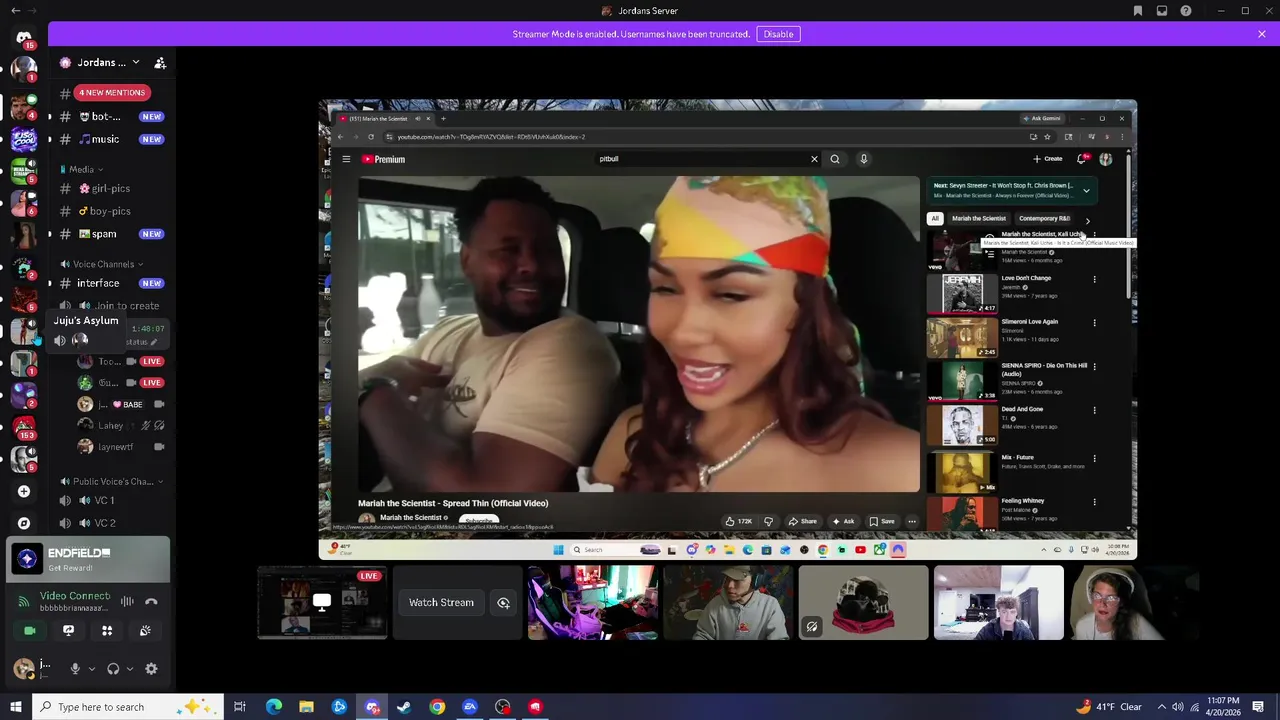Select the camera-off avatar tile
The image size is (1280, 720).
[x=863, y=602]
